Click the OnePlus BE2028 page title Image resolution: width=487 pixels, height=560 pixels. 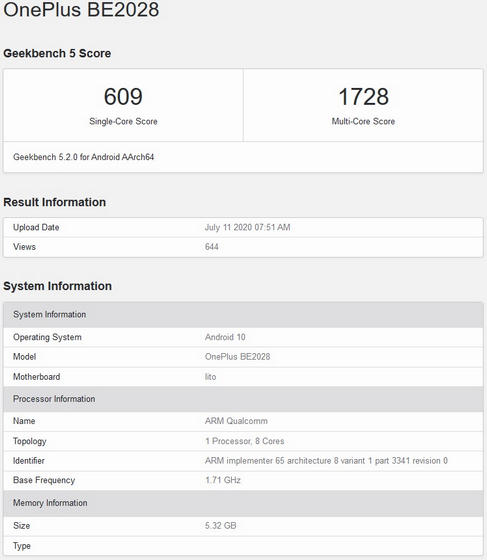tap(81, 9)
